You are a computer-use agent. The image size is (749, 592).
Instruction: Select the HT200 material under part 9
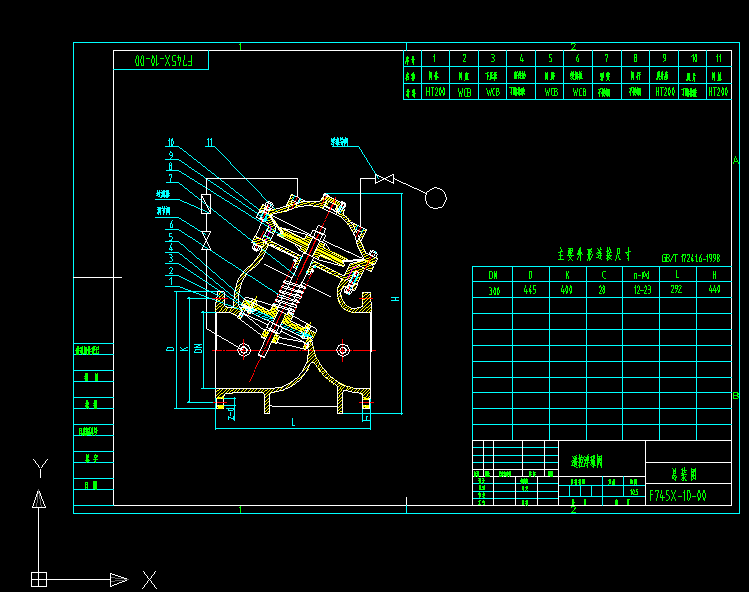[665, 91]
